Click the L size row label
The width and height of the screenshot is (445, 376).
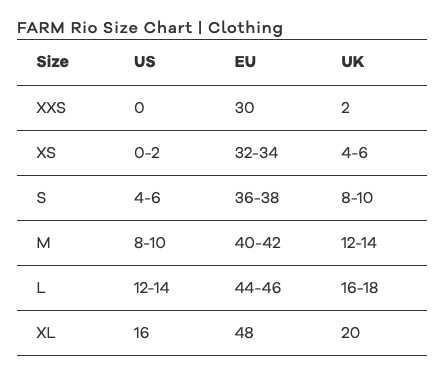[x=41, y=288]
